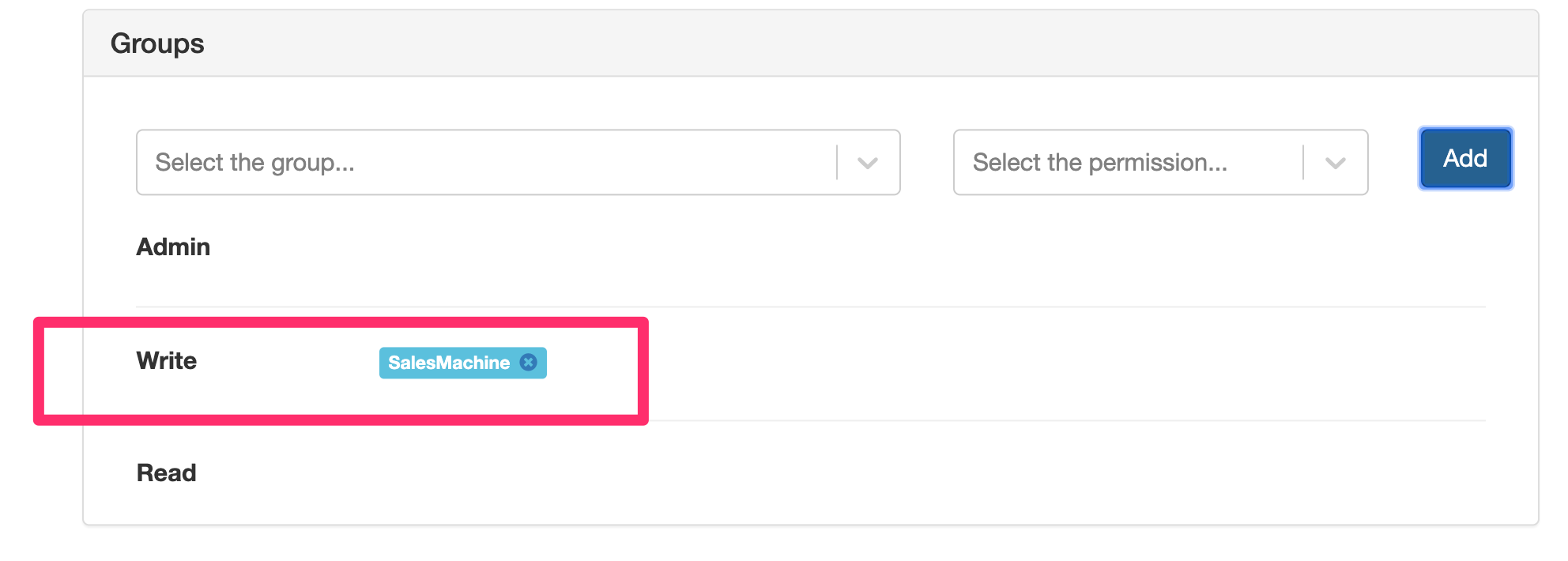Click the SalesMachine tag name
Screen dimensions: 1568x561
[x=448, y=363]
